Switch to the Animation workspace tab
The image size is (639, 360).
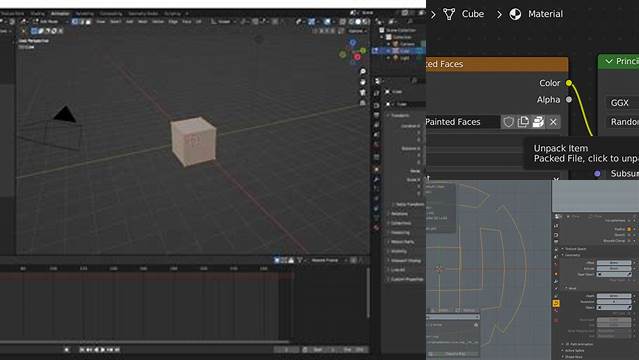point(60,13)
